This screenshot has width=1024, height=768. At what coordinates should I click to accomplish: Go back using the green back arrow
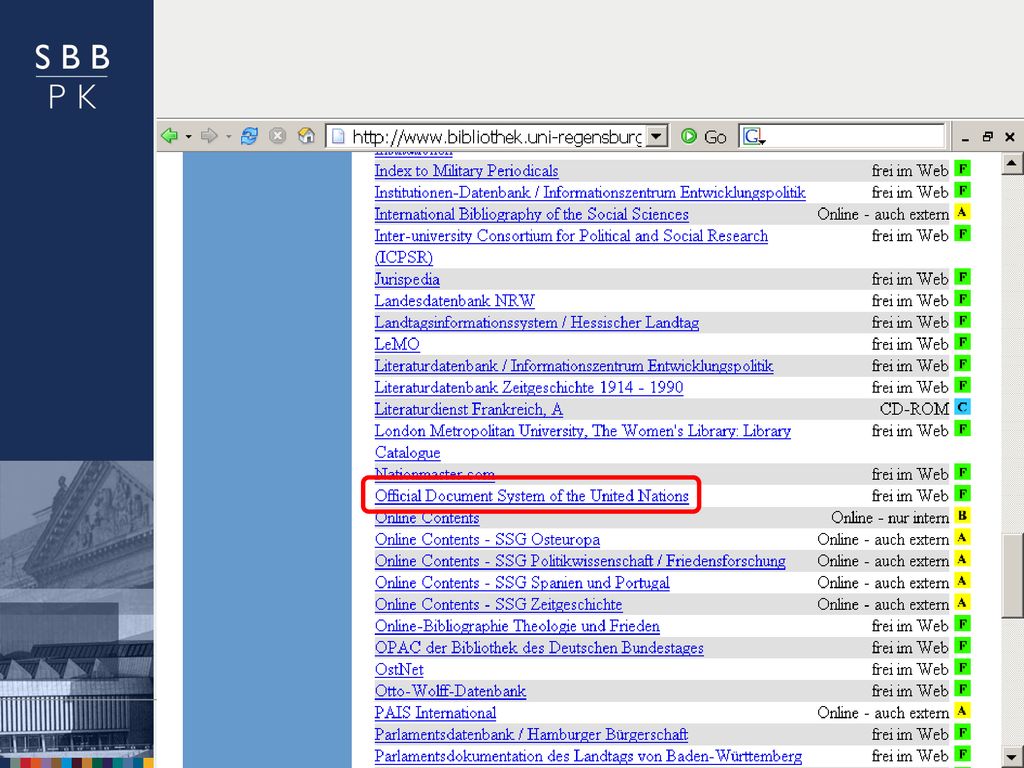(x=170, y=136)
